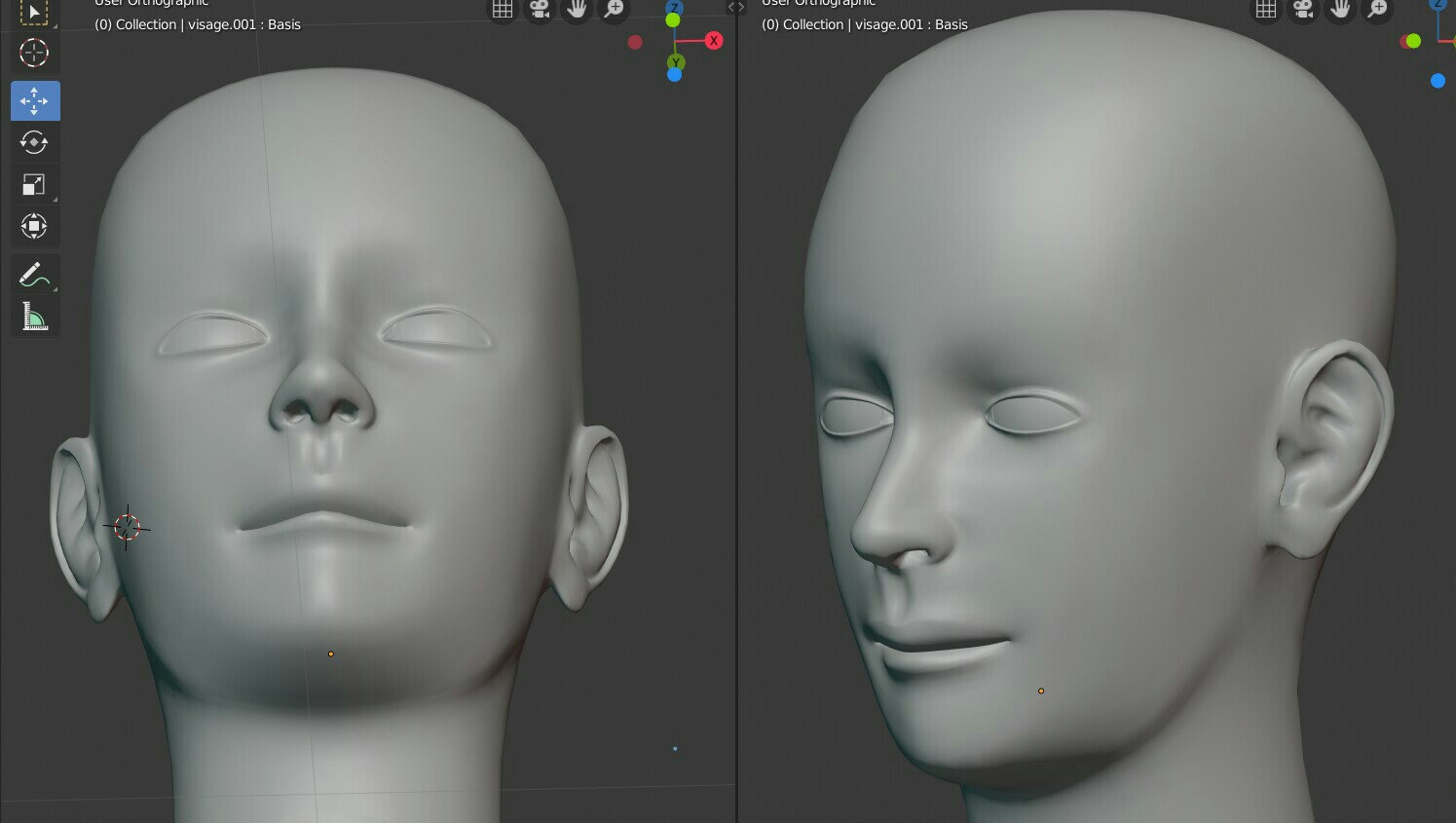The height and width of the screenshot is (823, 1456).
Task: Click the pan hand icon in left viewport
Action: [577, 10]
